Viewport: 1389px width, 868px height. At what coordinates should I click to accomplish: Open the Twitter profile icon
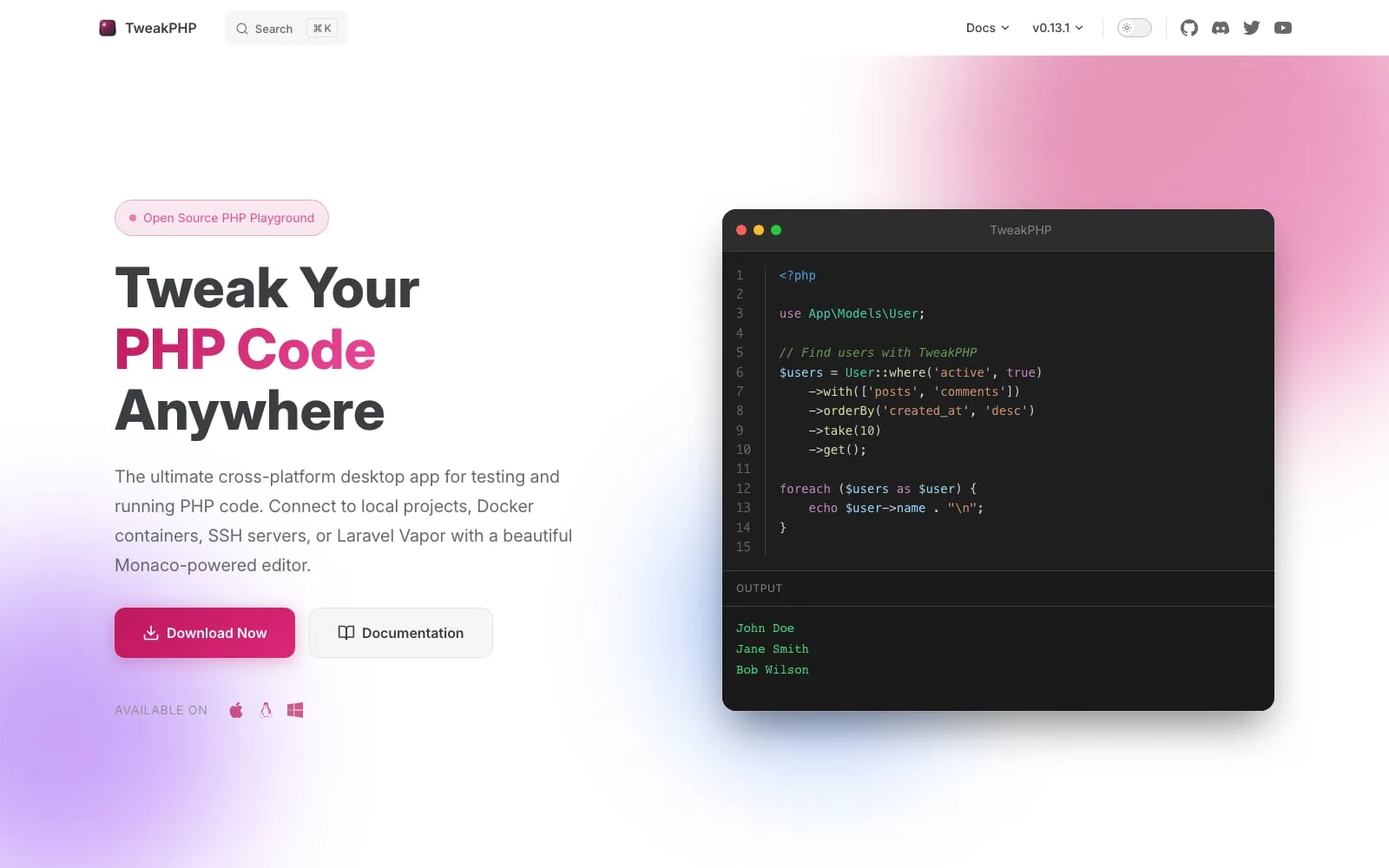1252,28
